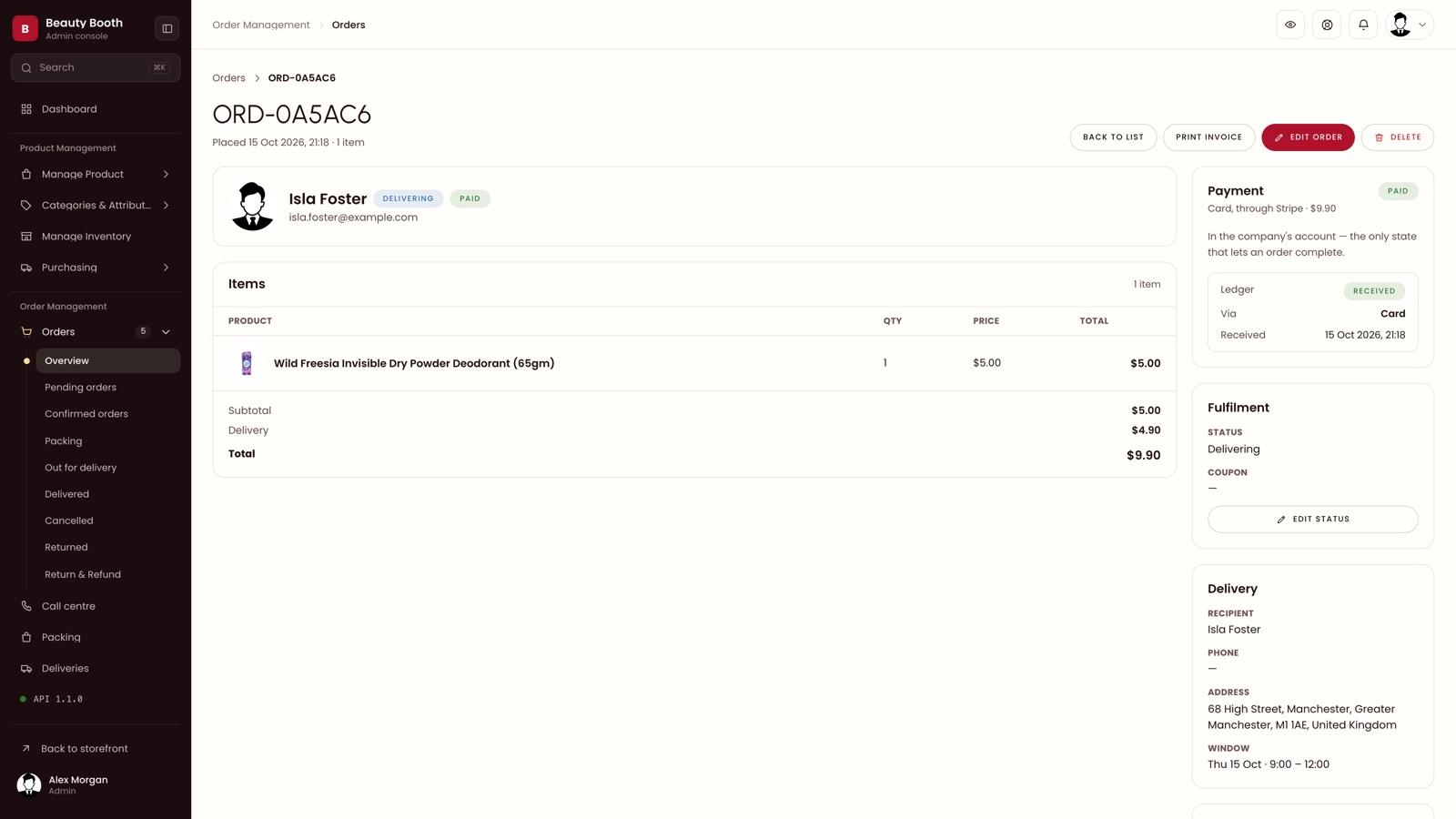Click the deodorant product thumbnail
The width and height of the screenshot is (1456, 819).
pos(247,363)
